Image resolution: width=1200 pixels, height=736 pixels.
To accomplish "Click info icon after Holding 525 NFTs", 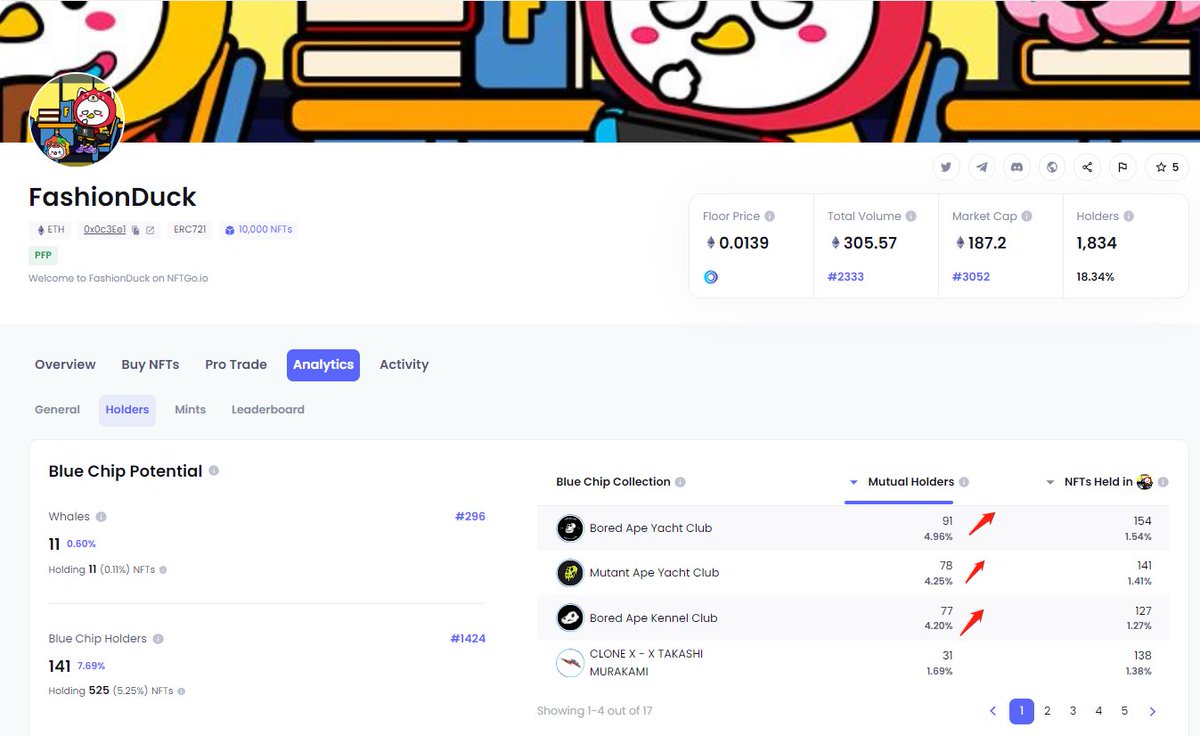I will (181, 691).
